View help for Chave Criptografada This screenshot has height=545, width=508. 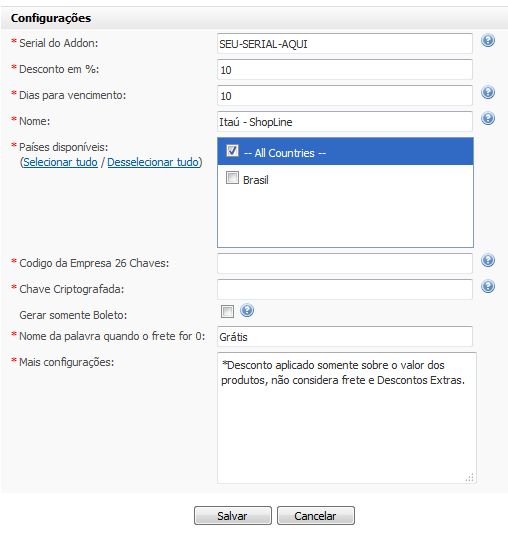(x=488, y=286)
